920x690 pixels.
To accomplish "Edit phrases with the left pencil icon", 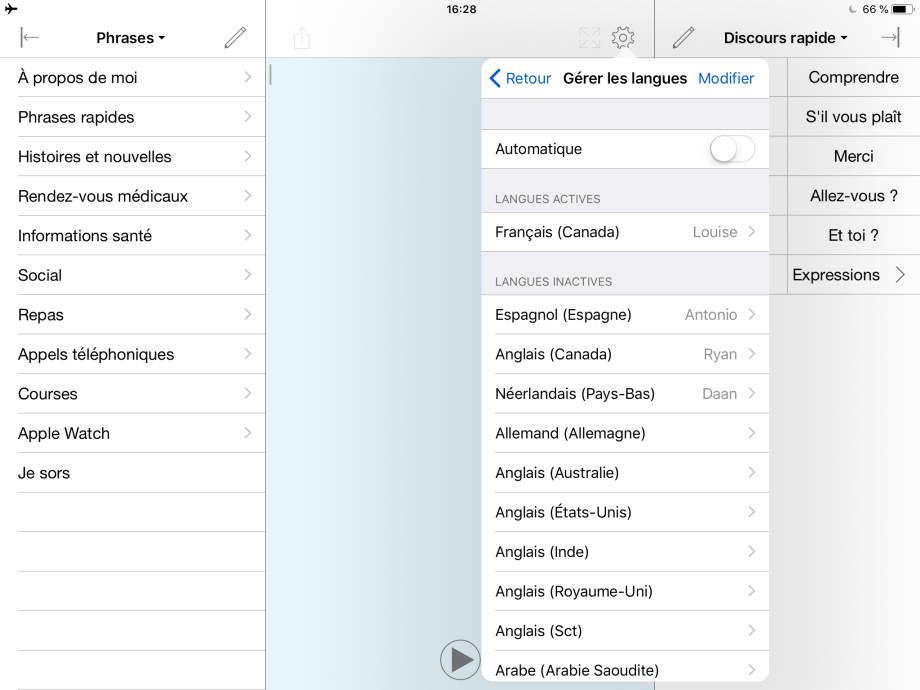I will (x=235, y=38).
